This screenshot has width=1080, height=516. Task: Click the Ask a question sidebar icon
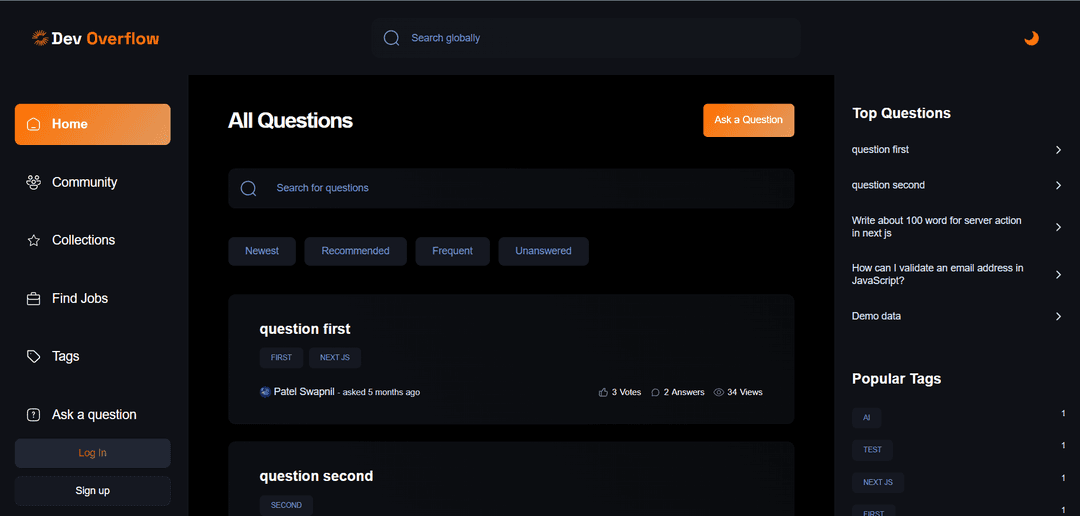pyautogui.click(x=34, y=415)
